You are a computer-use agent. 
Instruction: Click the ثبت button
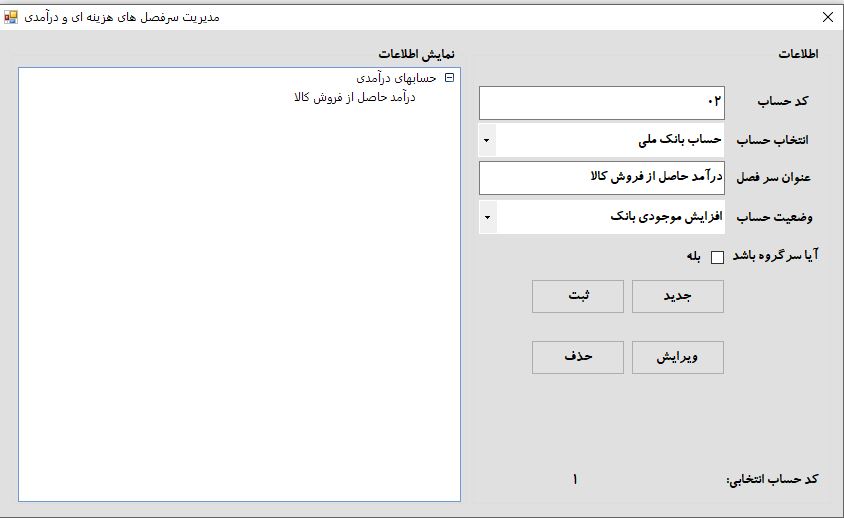coord(578,296)
